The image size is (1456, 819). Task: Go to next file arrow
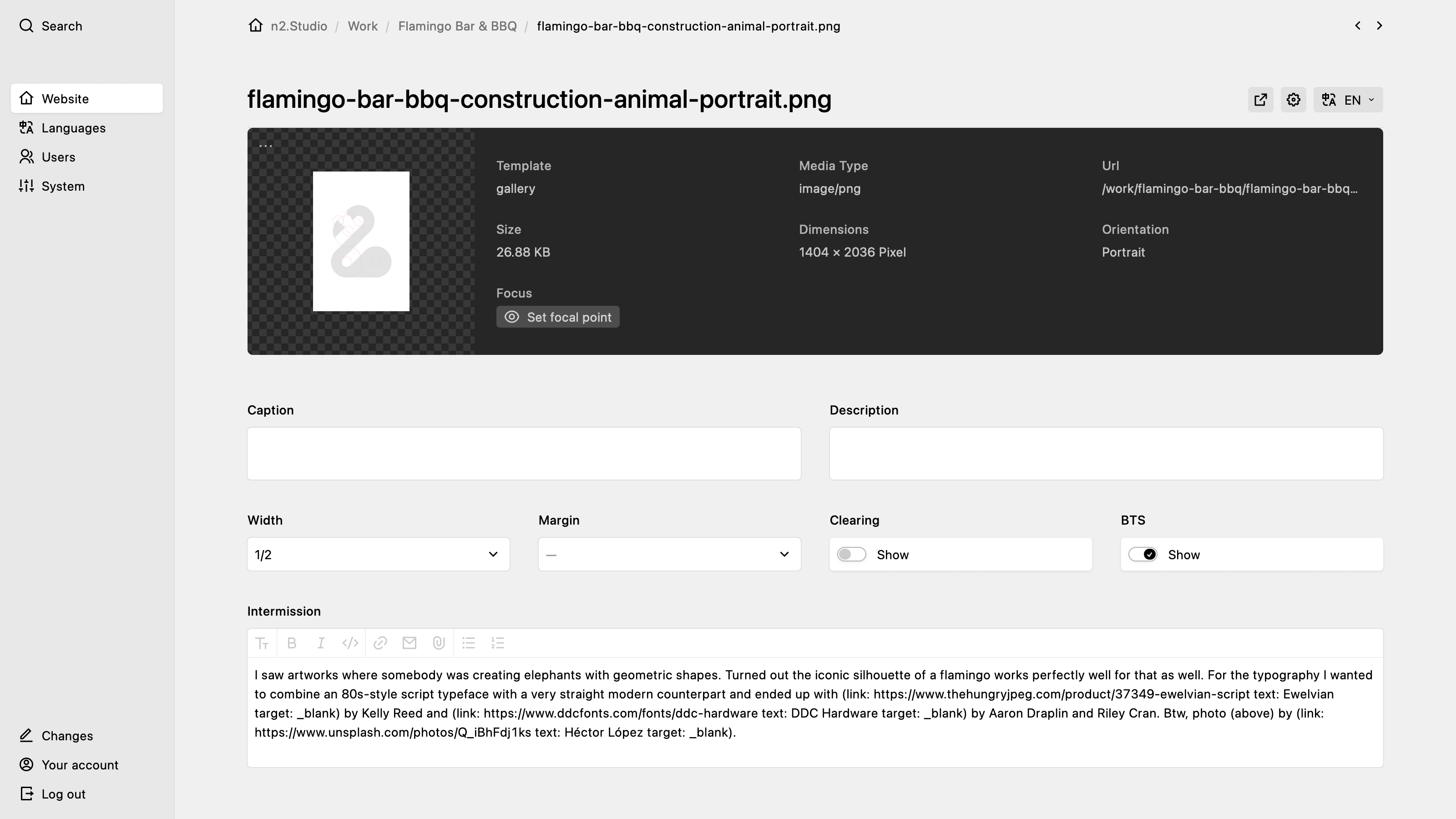1379,25
